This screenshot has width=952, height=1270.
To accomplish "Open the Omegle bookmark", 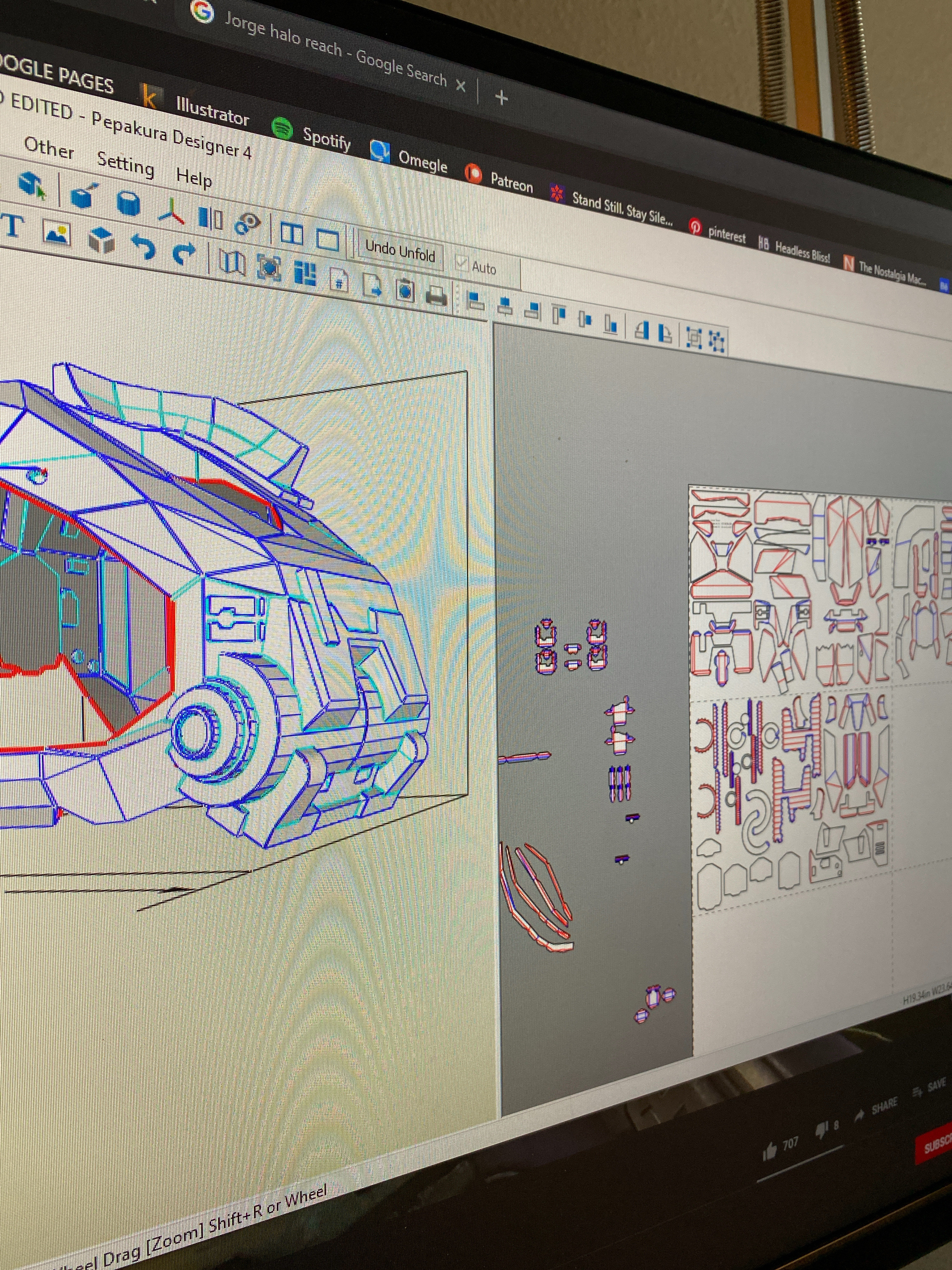I will 409,157.
